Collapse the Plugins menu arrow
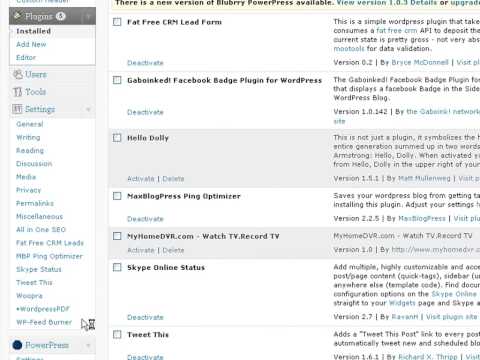 [x=88, y=16]
